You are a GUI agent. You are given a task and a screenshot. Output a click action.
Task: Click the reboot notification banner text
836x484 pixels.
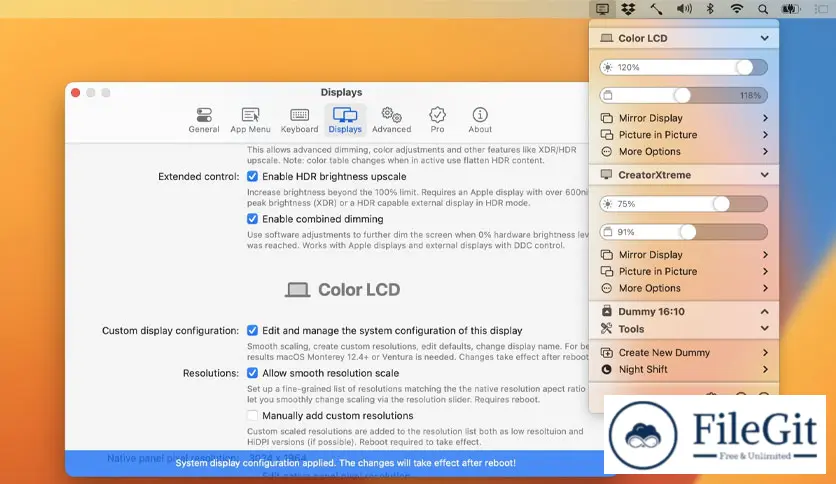[x=345, y=463]
